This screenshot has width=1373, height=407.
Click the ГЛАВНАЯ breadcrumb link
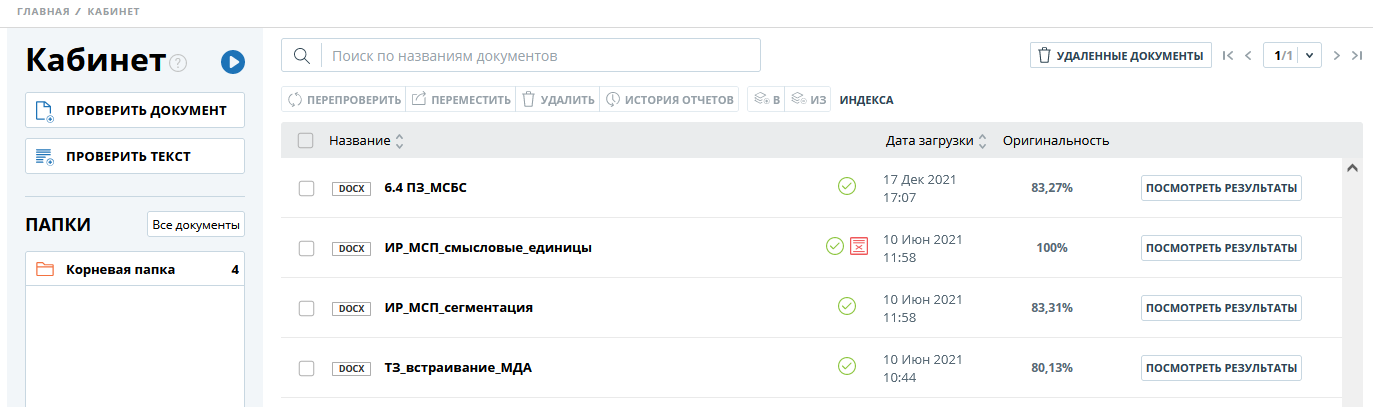pos(43,12)
